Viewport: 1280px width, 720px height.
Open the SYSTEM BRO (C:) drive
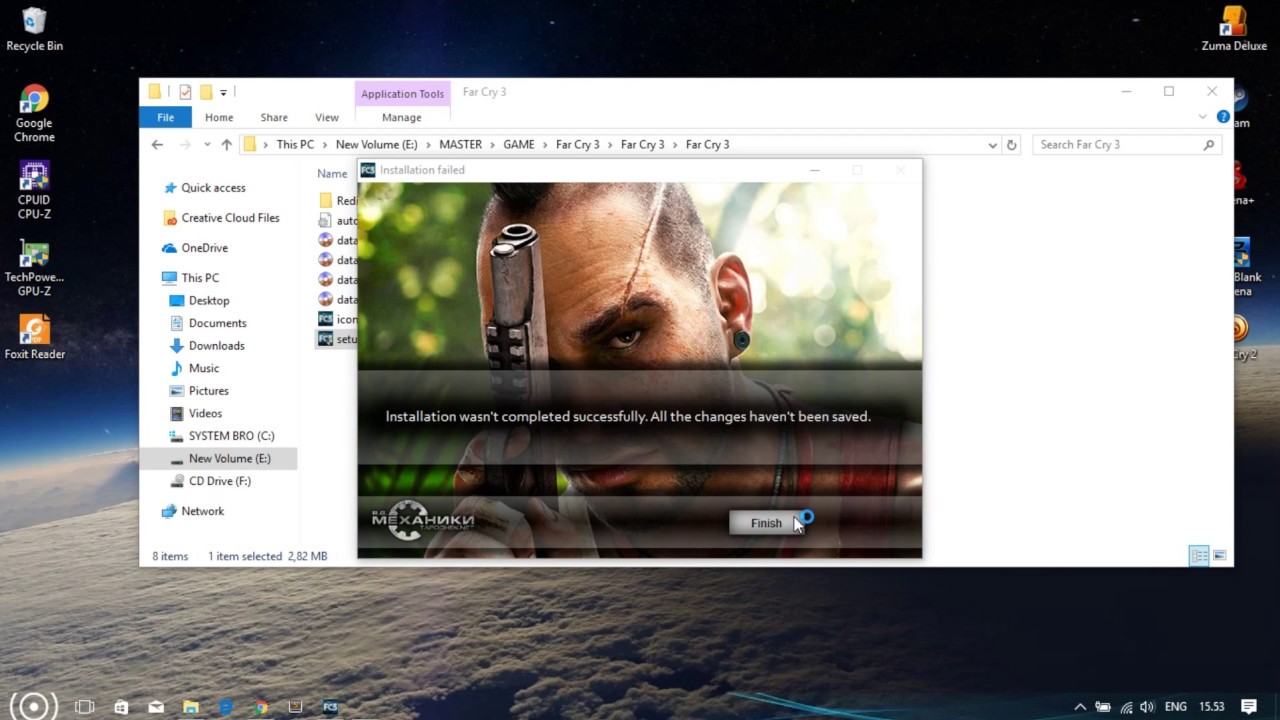point(231,436)
